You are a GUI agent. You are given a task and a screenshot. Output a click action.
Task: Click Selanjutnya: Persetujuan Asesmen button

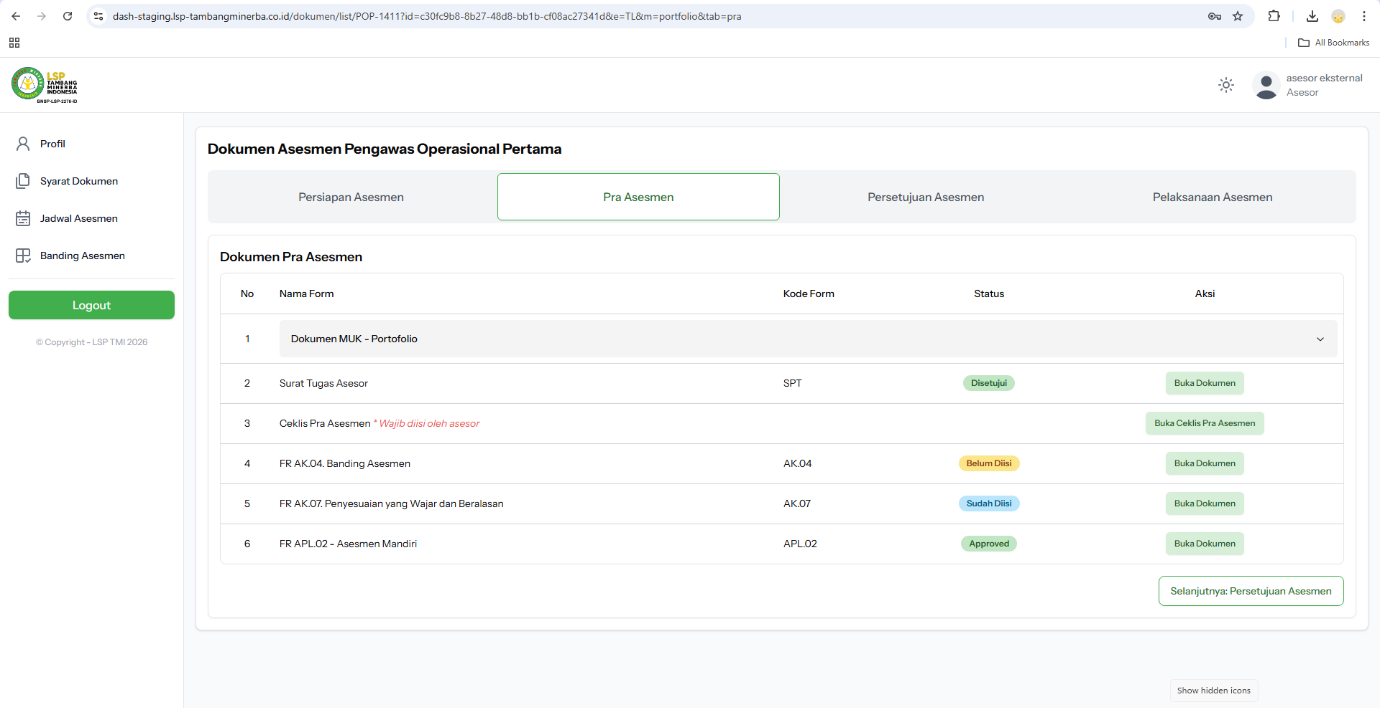coord(1251,591)
